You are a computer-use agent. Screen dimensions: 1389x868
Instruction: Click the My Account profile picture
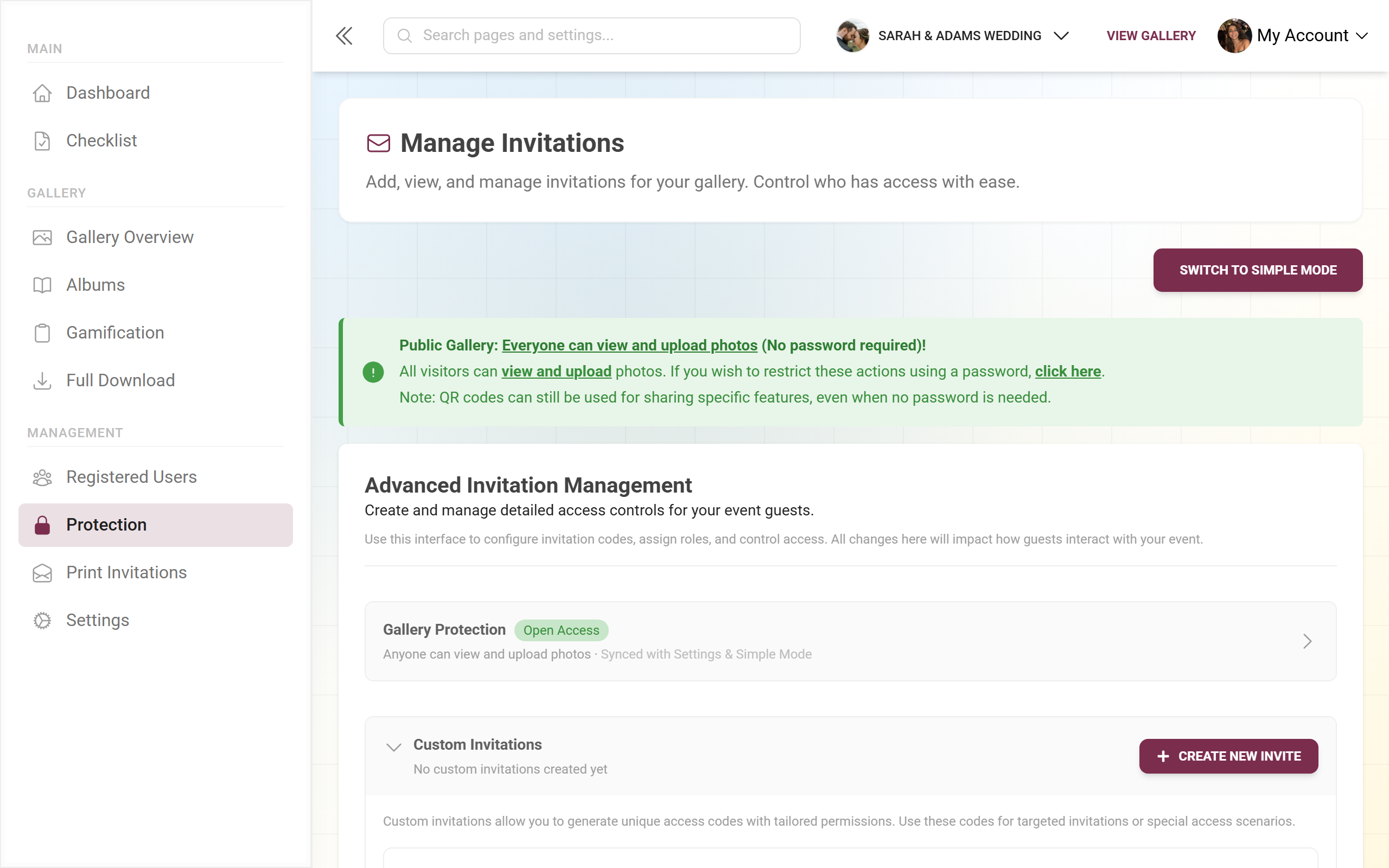pyautogui.click(x=1234, y=36)
